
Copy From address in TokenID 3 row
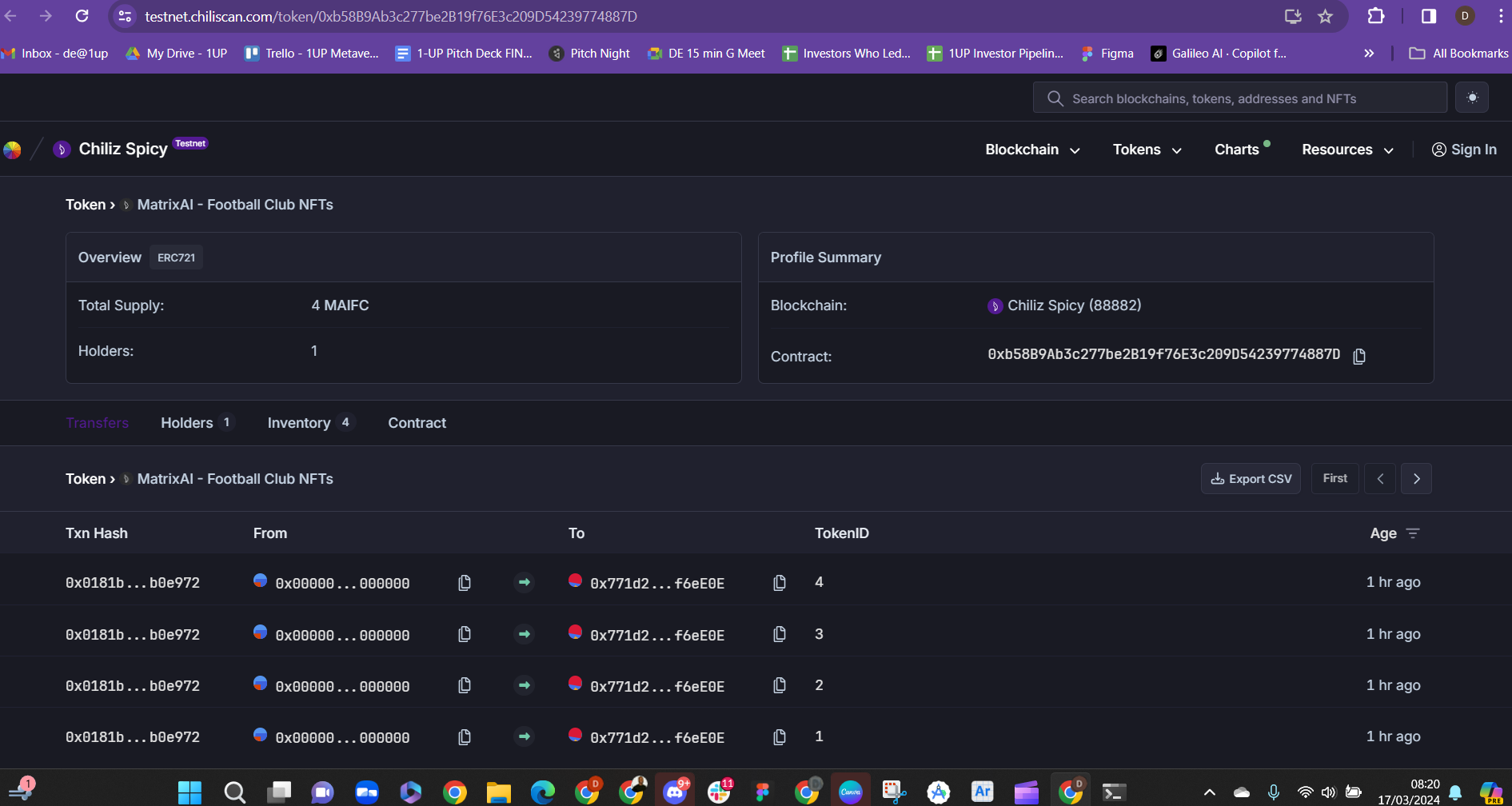(x=465, y=634)
